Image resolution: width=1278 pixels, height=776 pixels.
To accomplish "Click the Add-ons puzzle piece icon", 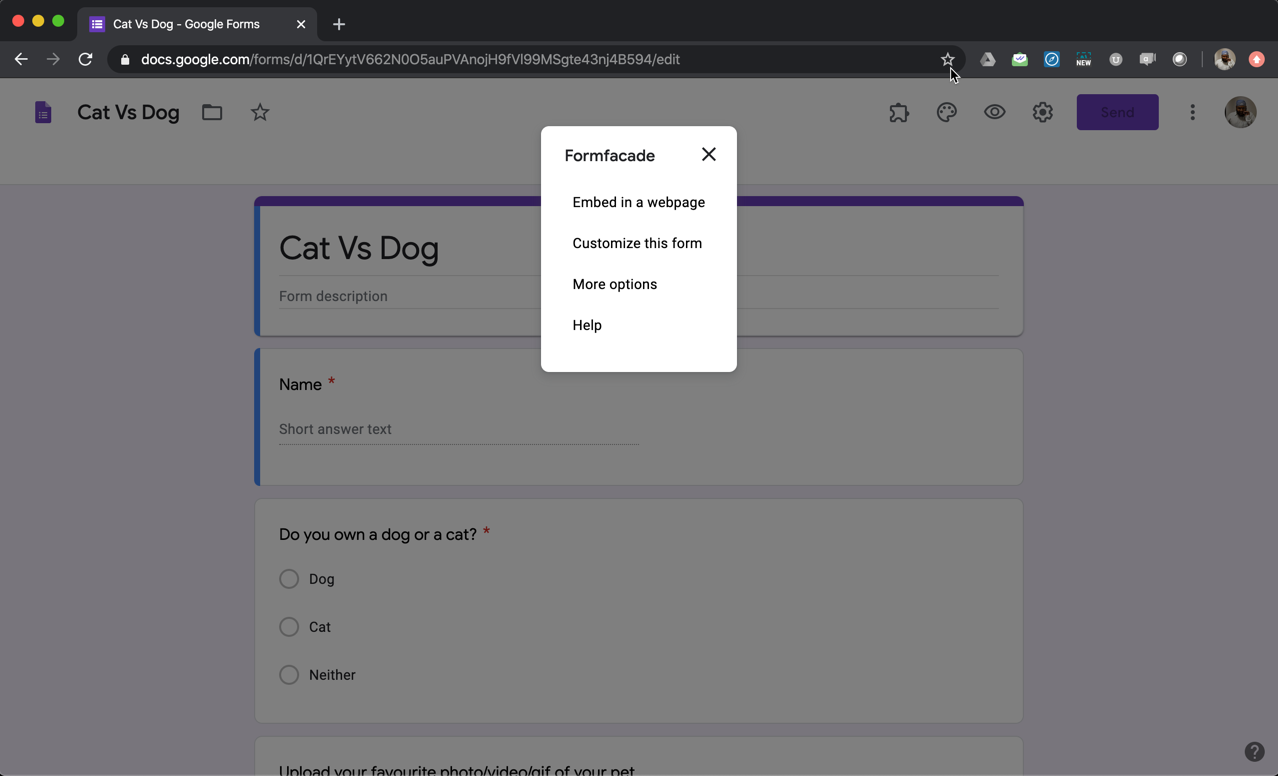I will pyautogui.click(x=898, y=112).
